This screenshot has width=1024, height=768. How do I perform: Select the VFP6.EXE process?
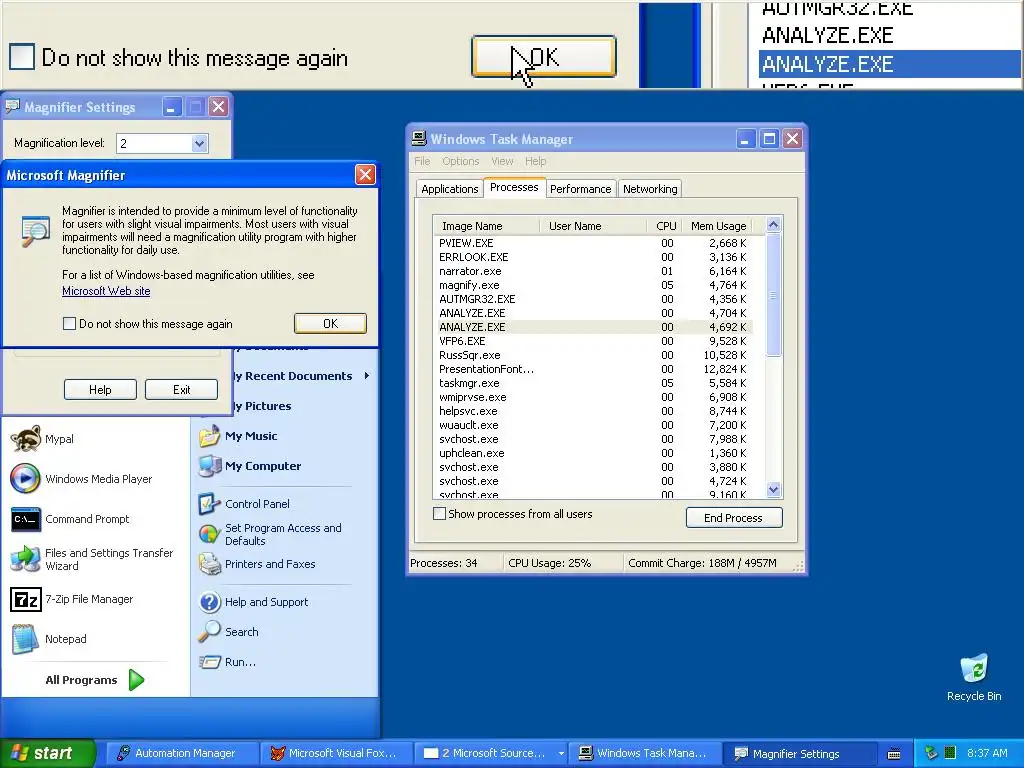coord(593,341)
